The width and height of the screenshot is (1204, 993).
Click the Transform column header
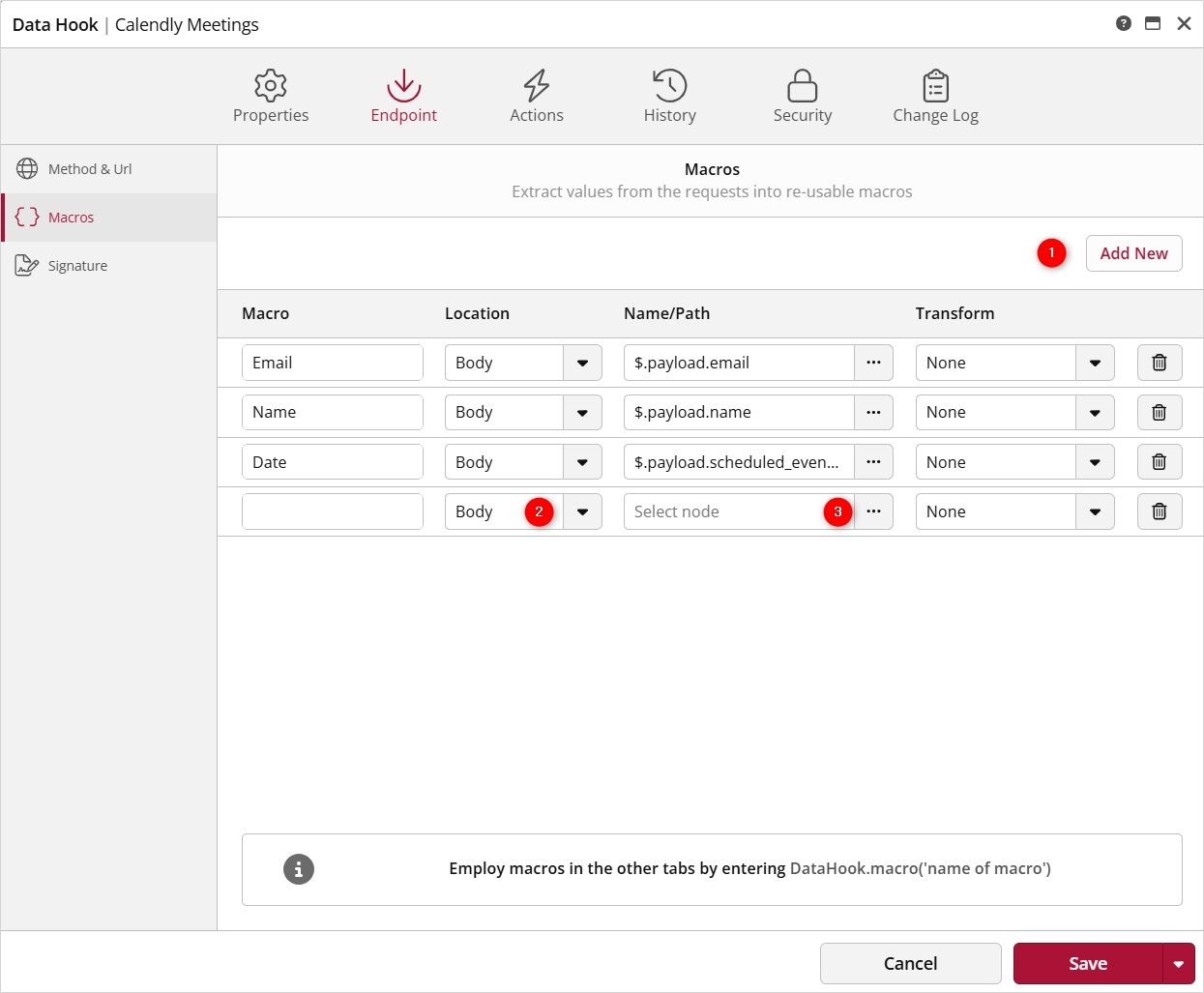(x=955, y=313)
